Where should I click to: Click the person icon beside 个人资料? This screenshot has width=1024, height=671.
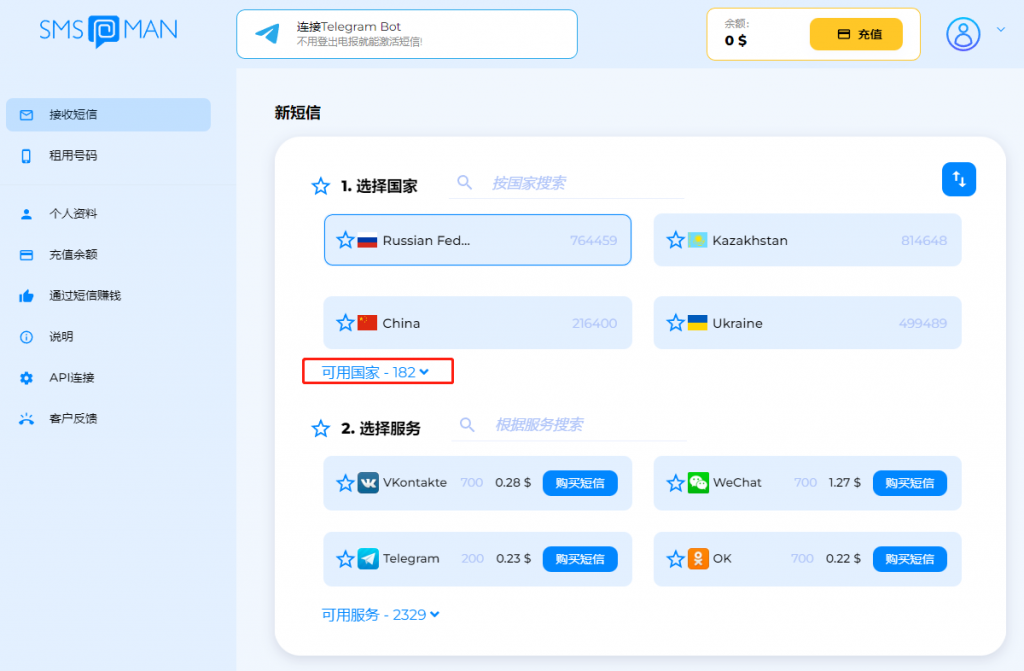pyautogui.click(x=26, y=214)
